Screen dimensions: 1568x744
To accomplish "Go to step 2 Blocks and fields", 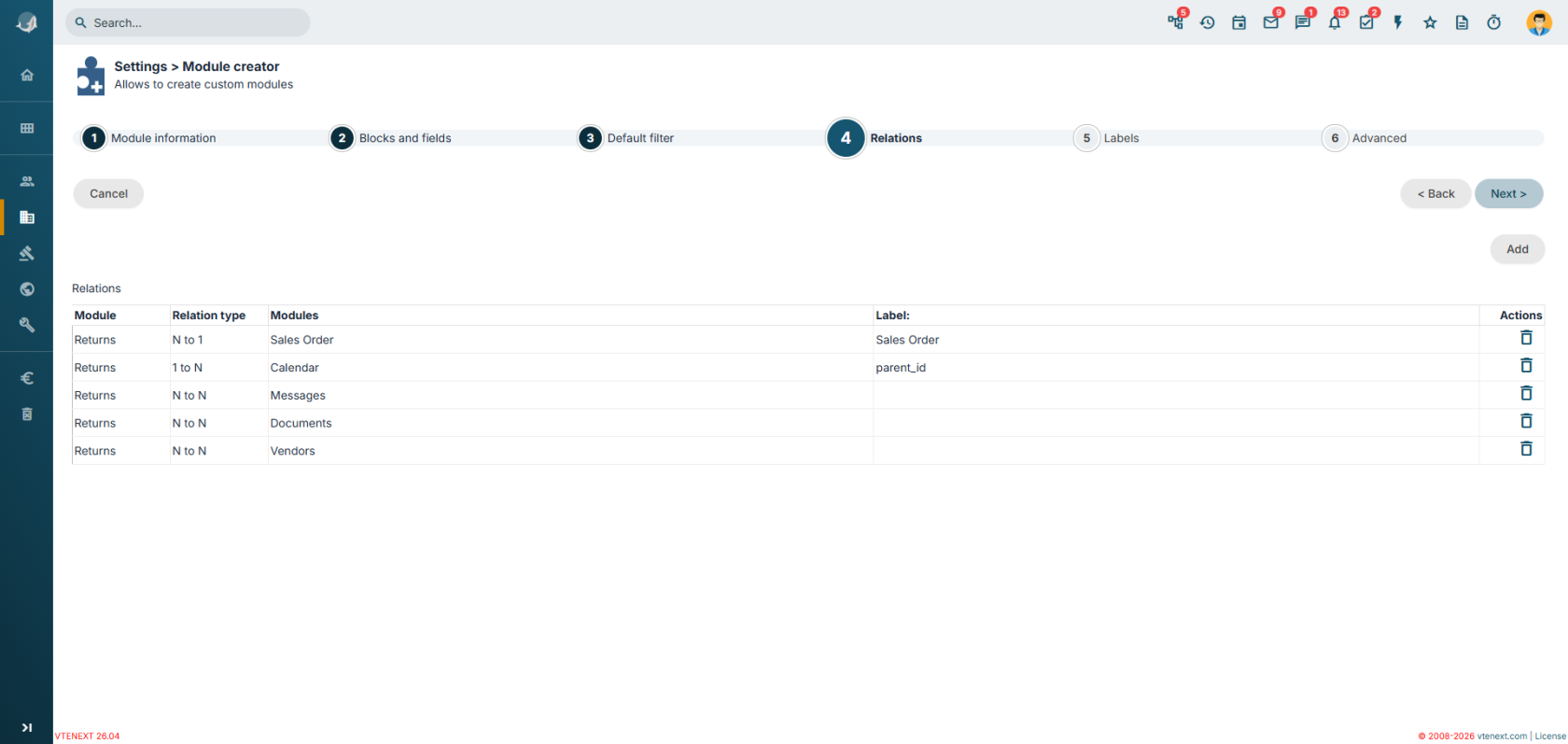I will [391, 138].
